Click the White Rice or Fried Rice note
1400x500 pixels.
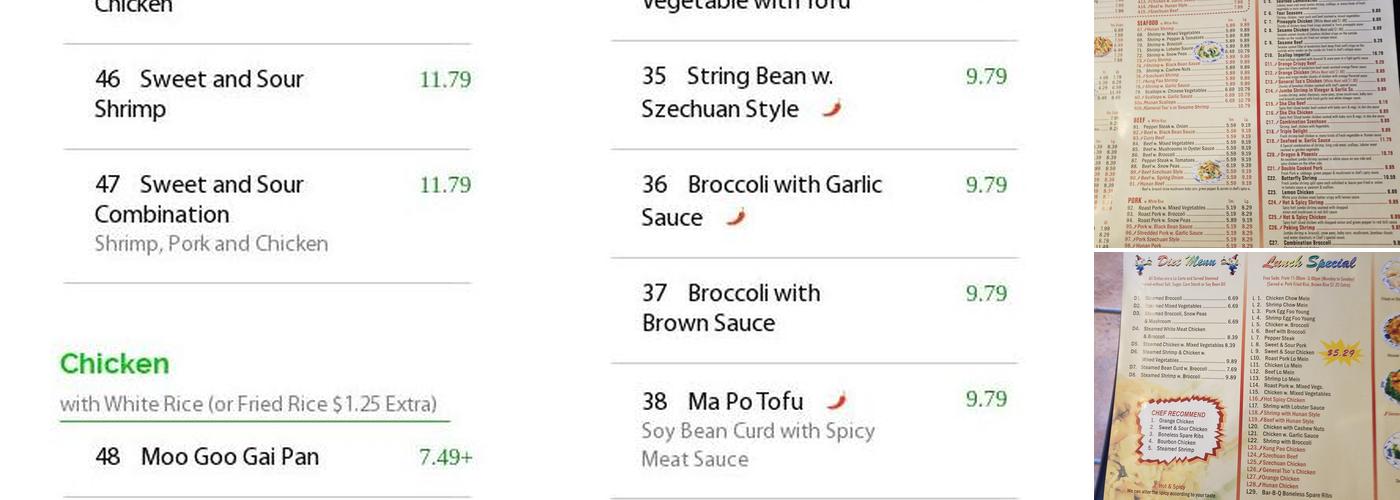pyautogui.click(x=248, y=404)
